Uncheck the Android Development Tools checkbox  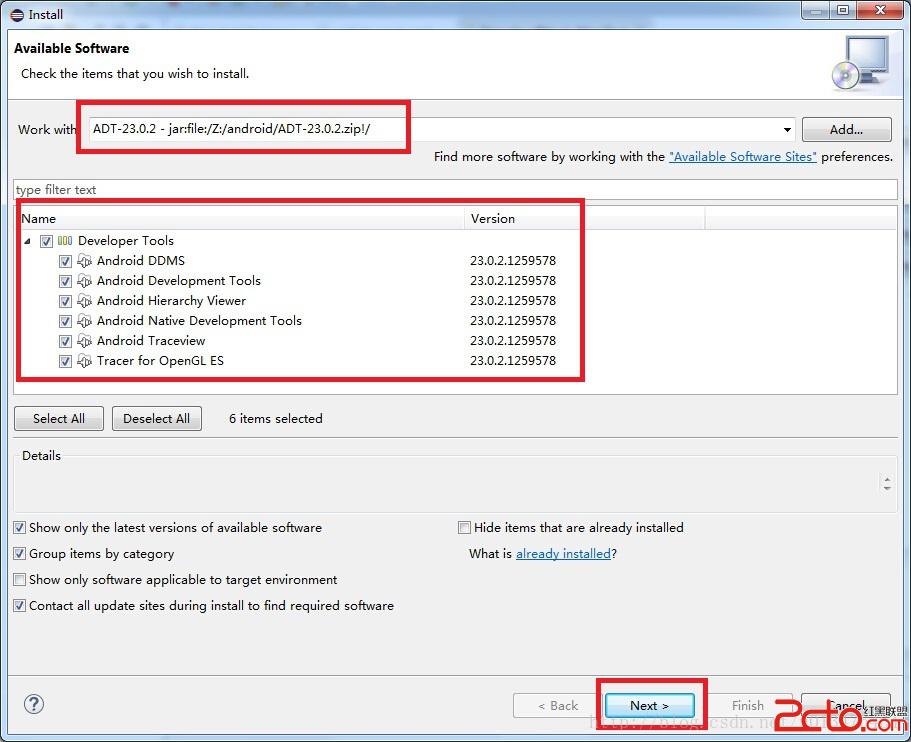(65, 281)
